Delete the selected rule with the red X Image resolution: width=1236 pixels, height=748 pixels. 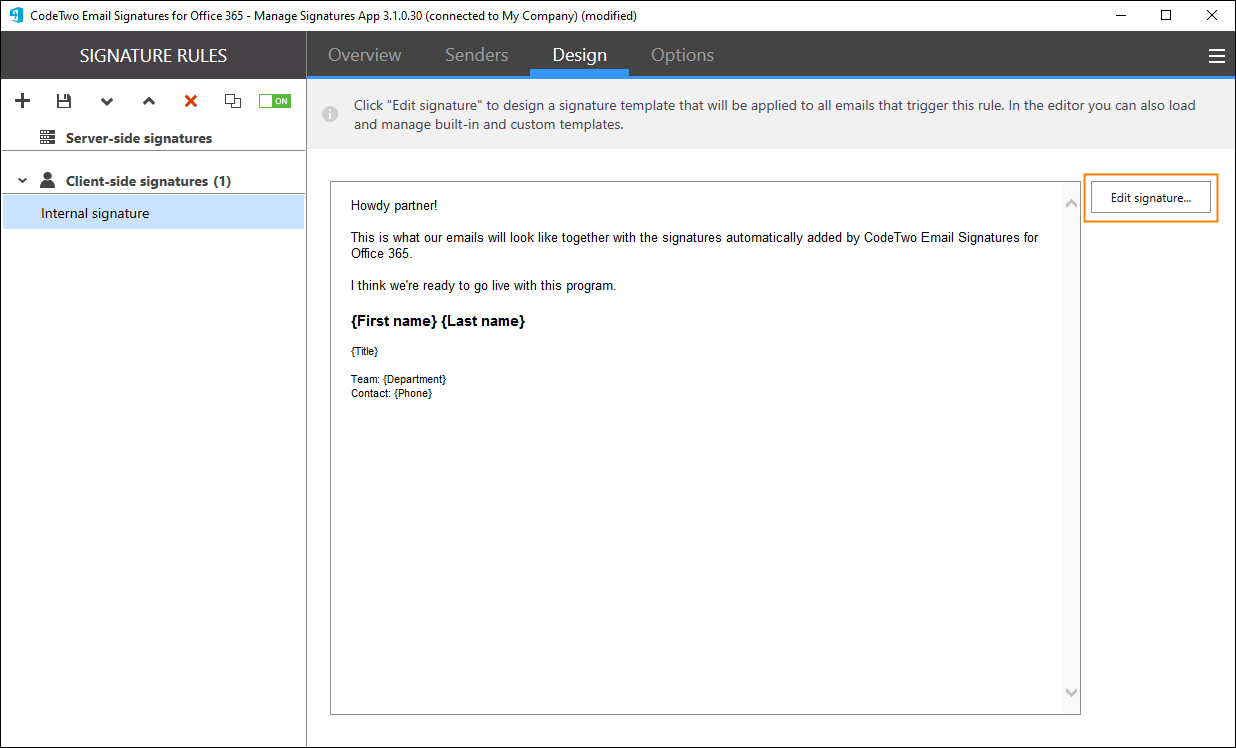tap(190, 100)
